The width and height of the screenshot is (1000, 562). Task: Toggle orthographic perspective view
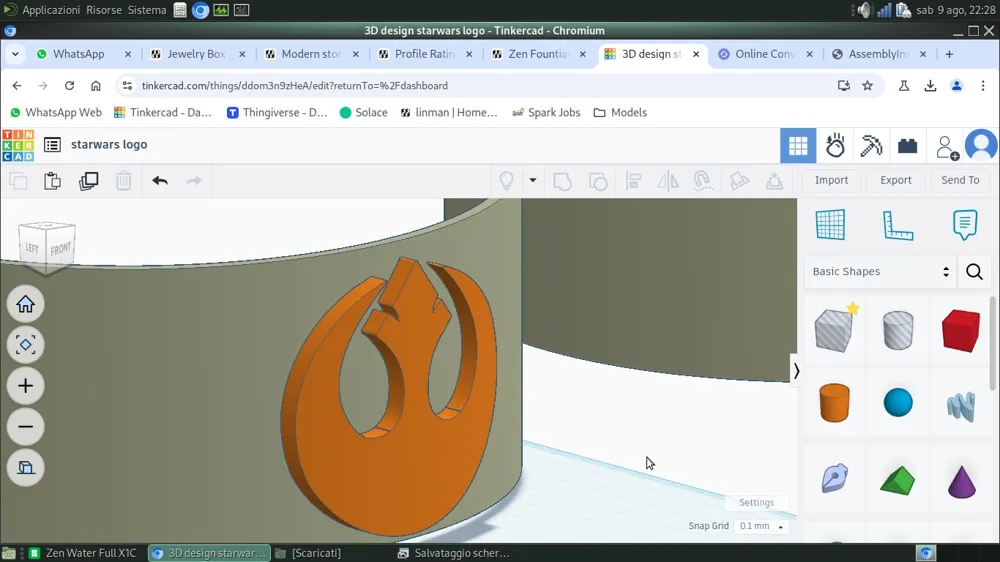tap(26, 468)
